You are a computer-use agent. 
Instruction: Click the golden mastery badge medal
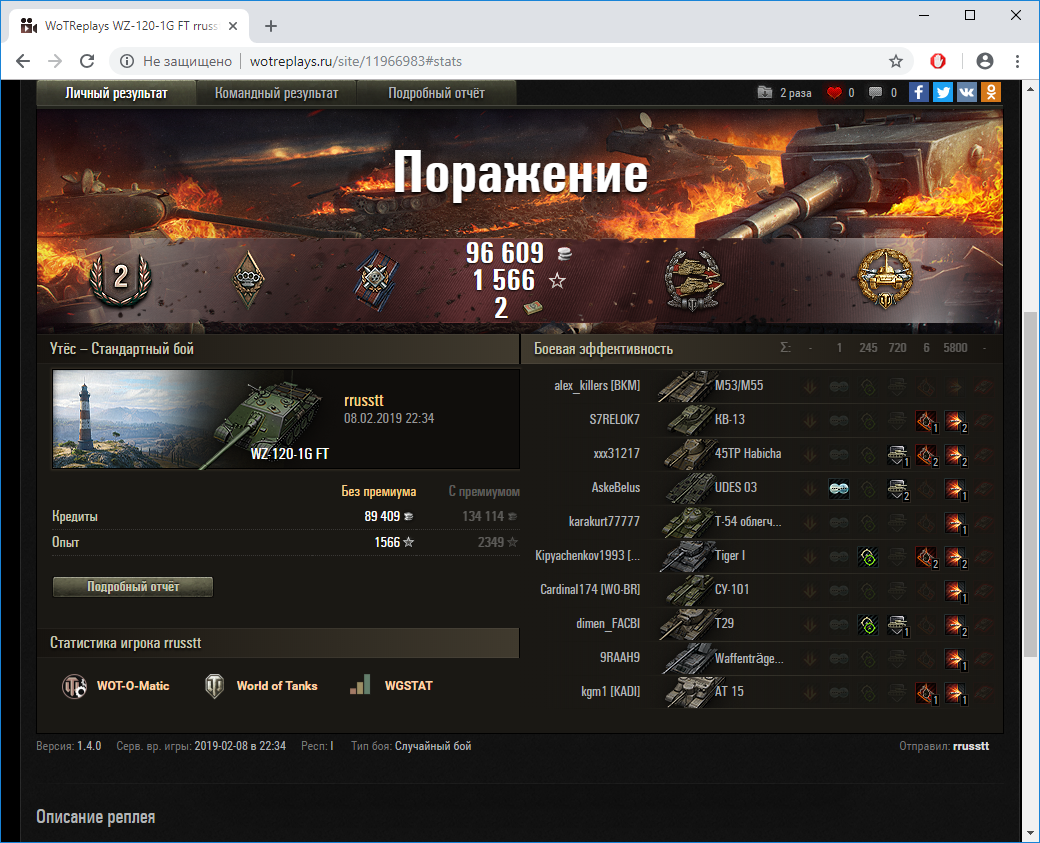(885, 280)
